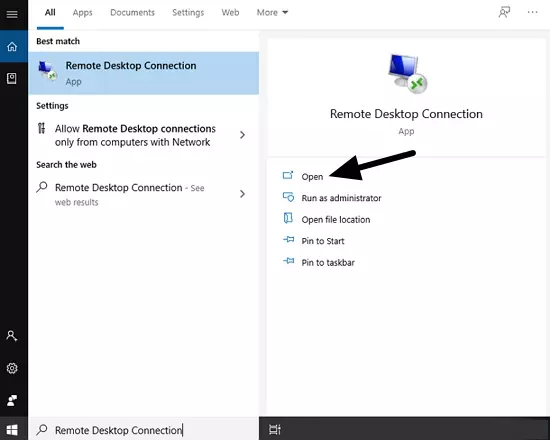Switch to the All tab
This screenshot has height=440, width=550.
click(x=50, y=13)
